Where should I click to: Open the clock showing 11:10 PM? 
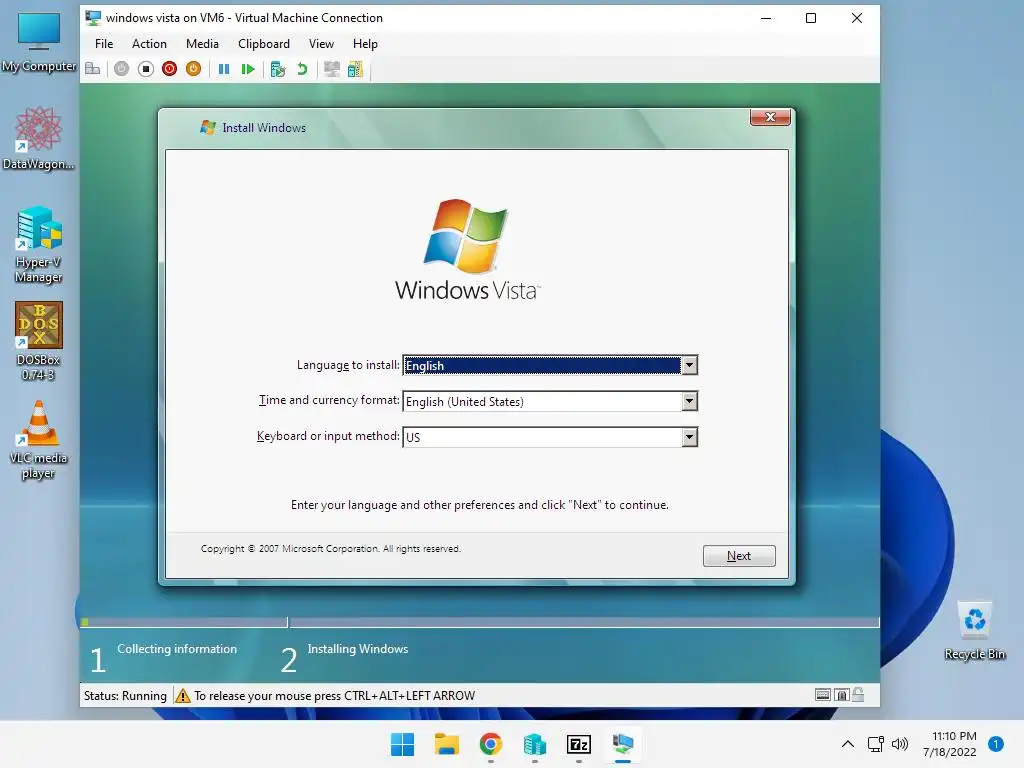(x=950, y=744)
